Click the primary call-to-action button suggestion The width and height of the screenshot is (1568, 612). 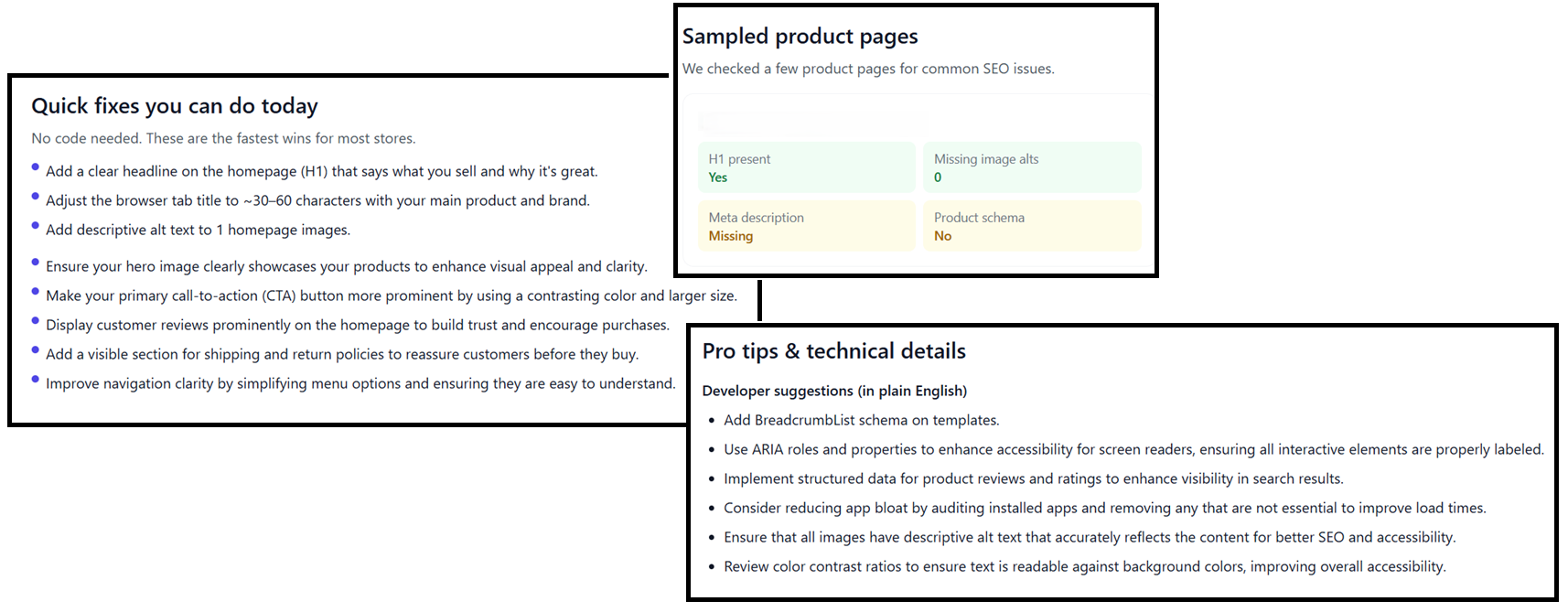(391, 295)
